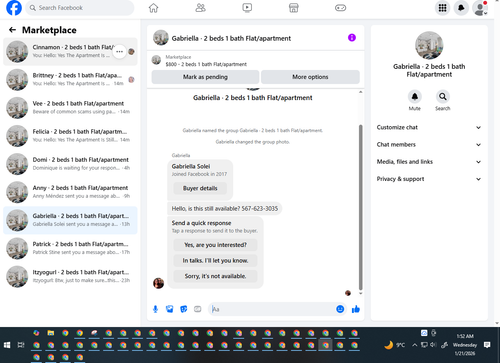
Task: Mute the Gabriella conversation
Action: click(414, 97)
